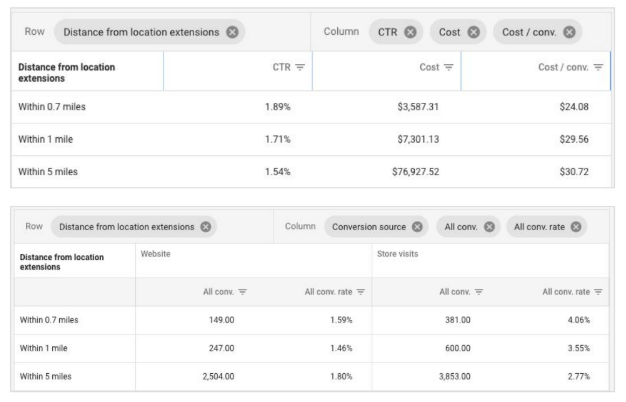Remove the All conv. column chip
626x402 pixels.
[x=489, y=226]
